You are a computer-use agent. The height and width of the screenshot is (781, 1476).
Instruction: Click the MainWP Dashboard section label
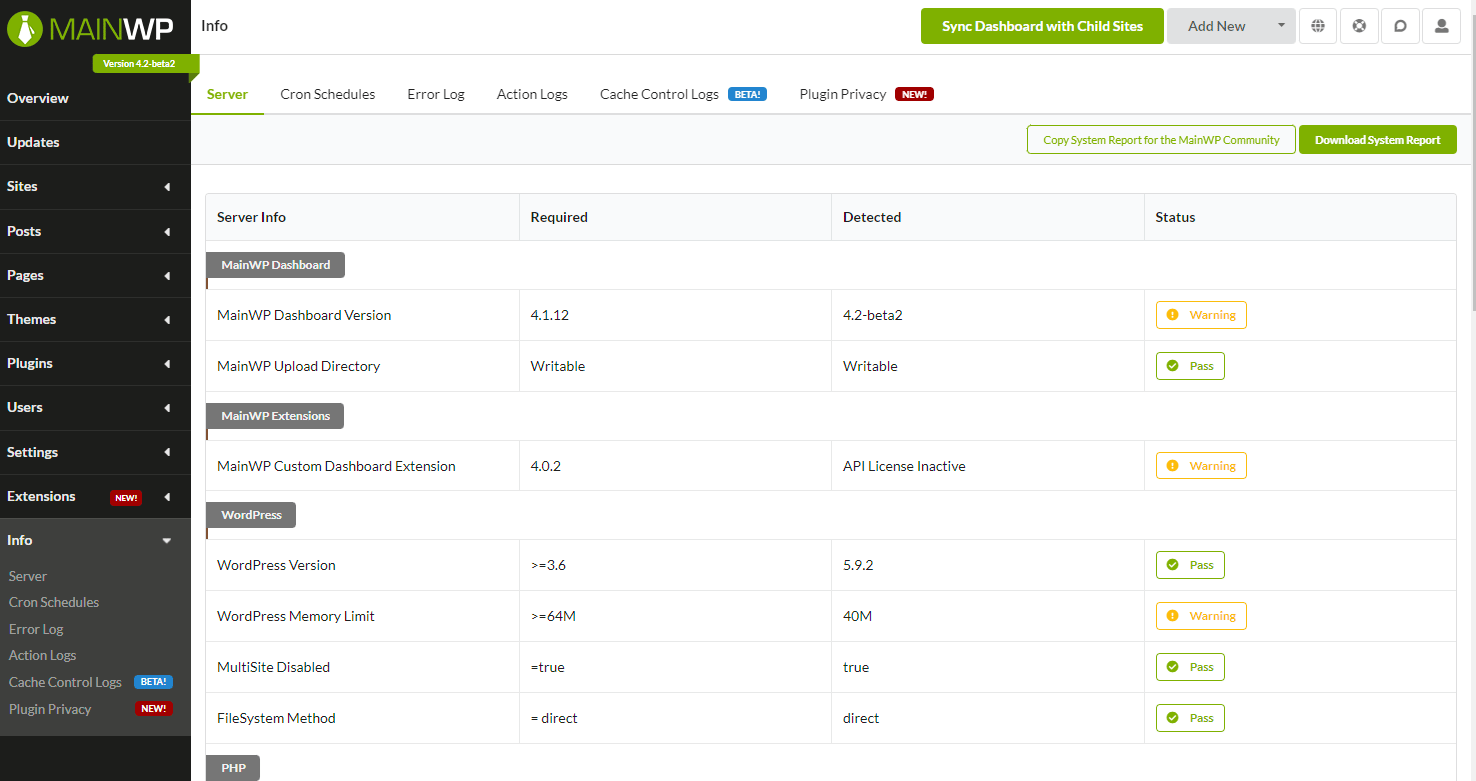pyautogui.click(x=275, y=265)
